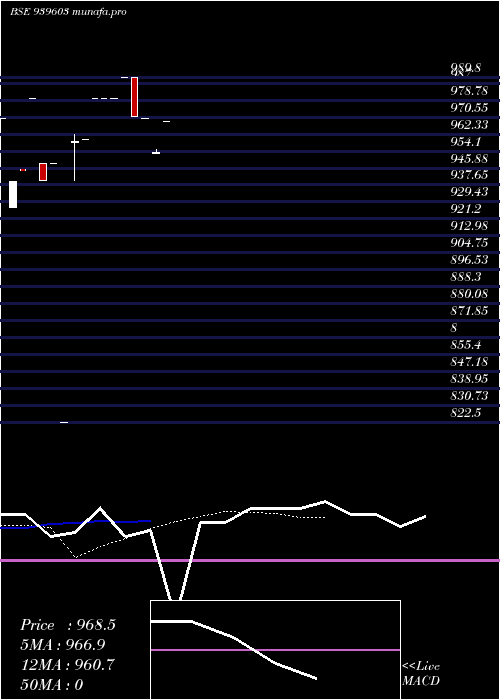Select the 904.75 price axis label

point(469,243)
